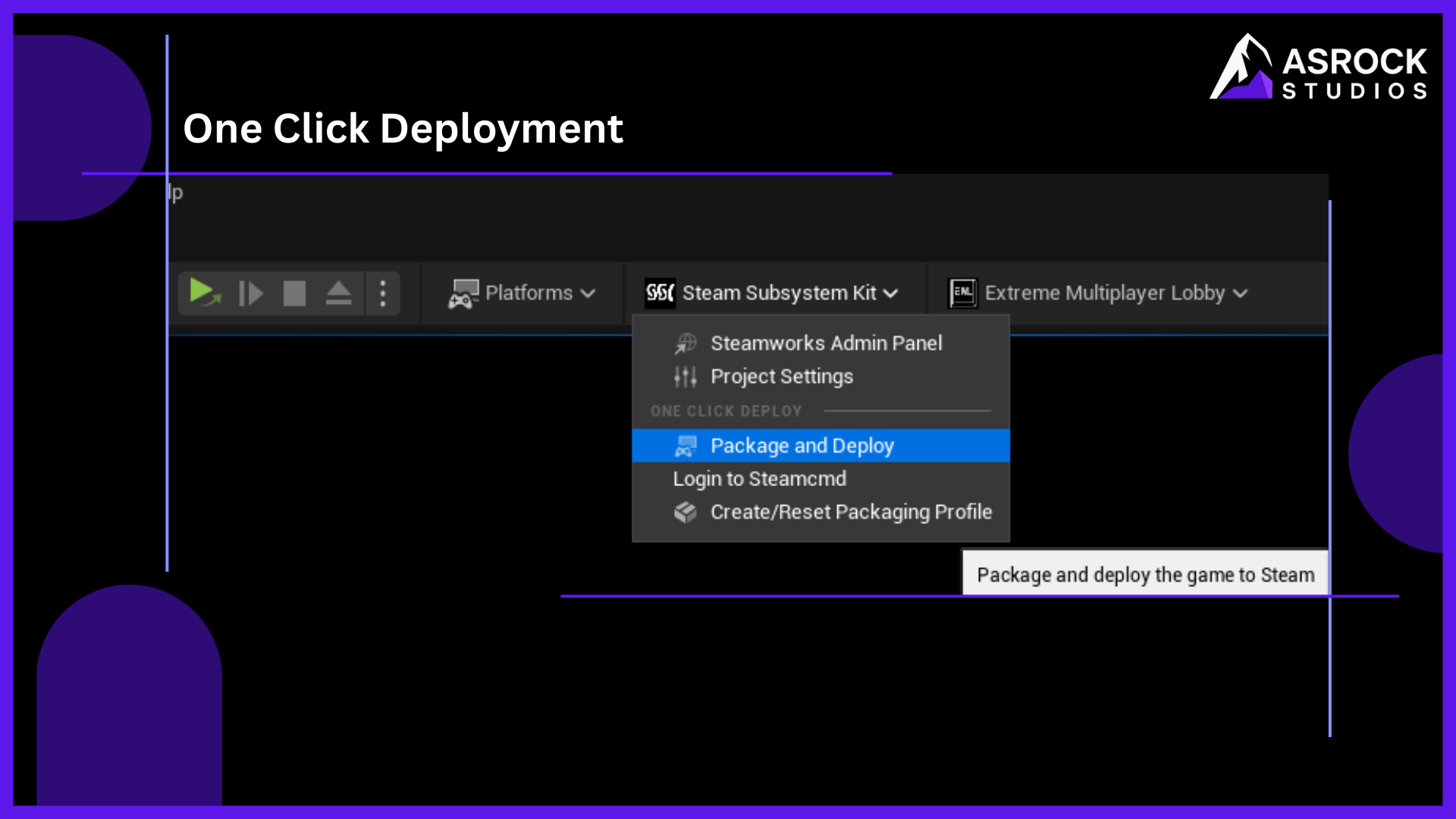Select Create/Reset Packaging Profile
The height and width of the screenshot is (819, 1456).
pos(821,513)
